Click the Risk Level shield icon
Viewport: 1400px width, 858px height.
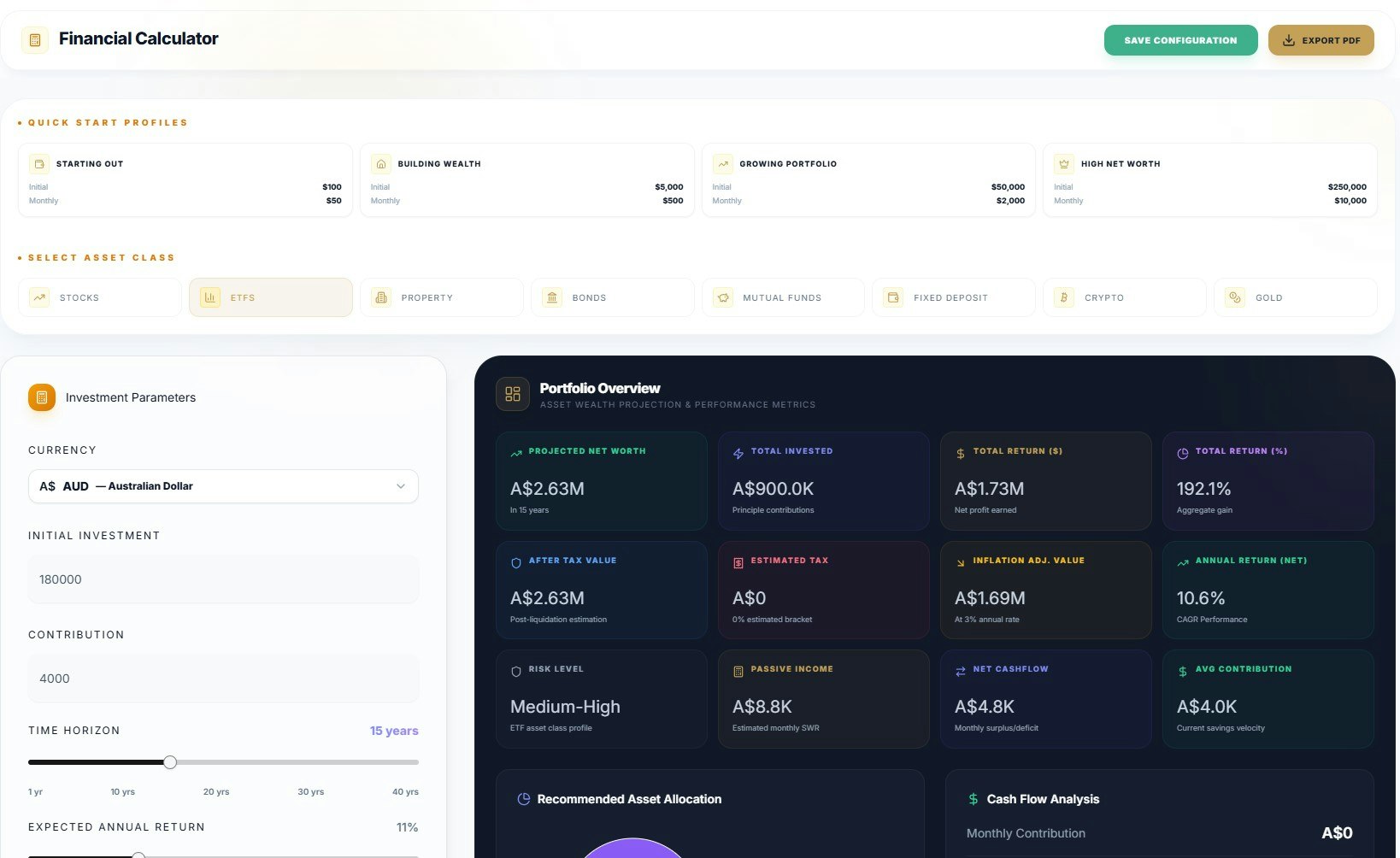(516, 672)
